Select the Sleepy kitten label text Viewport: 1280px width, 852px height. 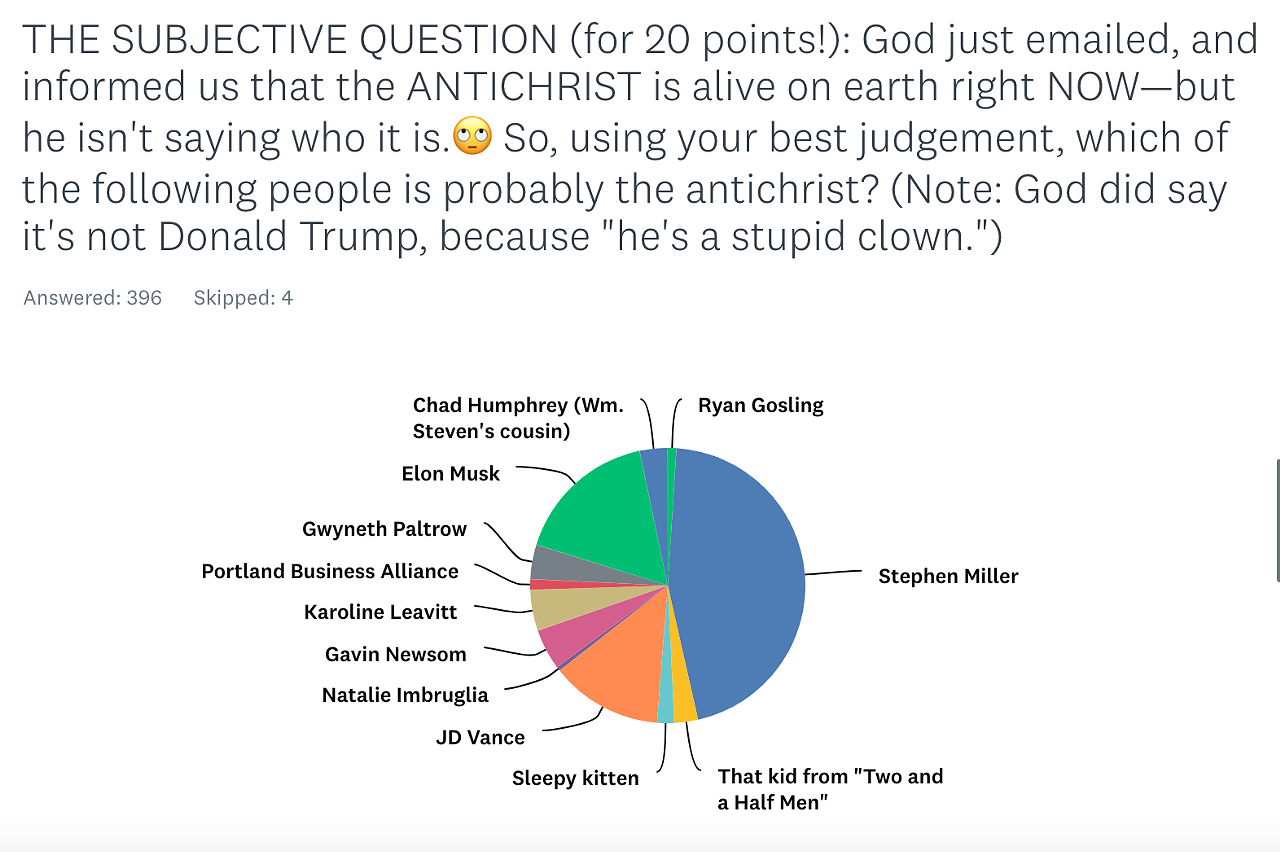[x=575, y=778]
